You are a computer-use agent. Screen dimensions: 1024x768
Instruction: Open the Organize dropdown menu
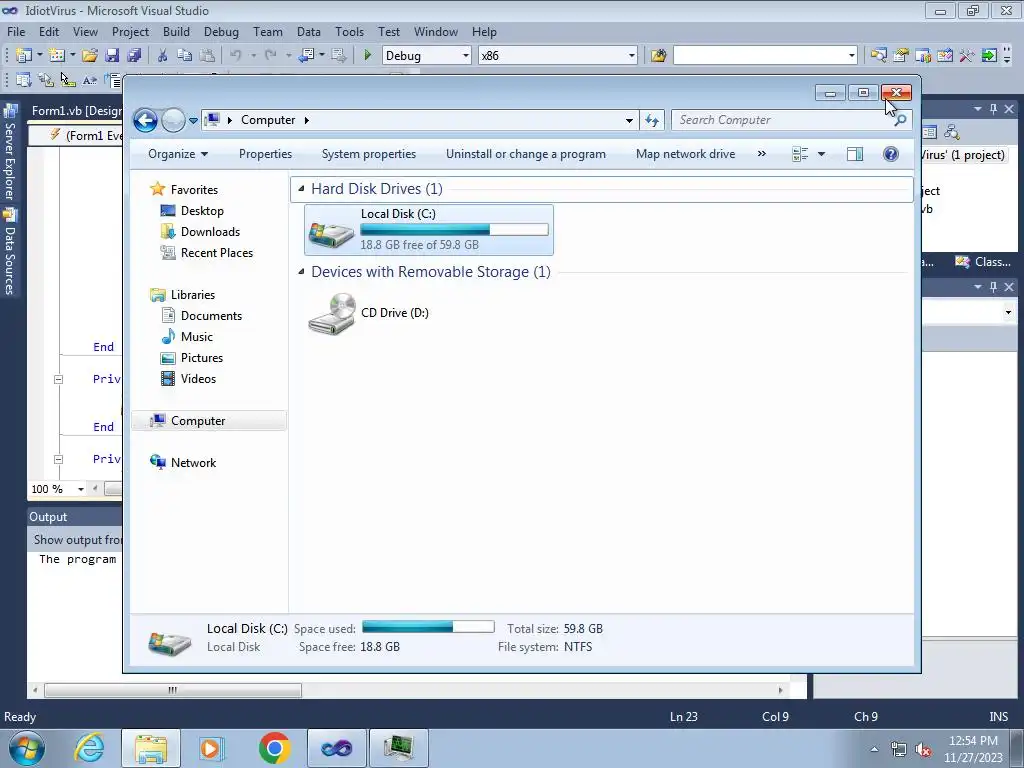pos(178,154)
